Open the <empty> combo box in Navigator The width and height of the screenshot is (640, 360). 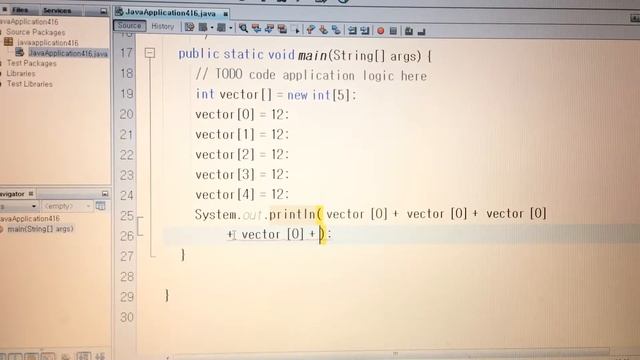click(x=67, y=206)
